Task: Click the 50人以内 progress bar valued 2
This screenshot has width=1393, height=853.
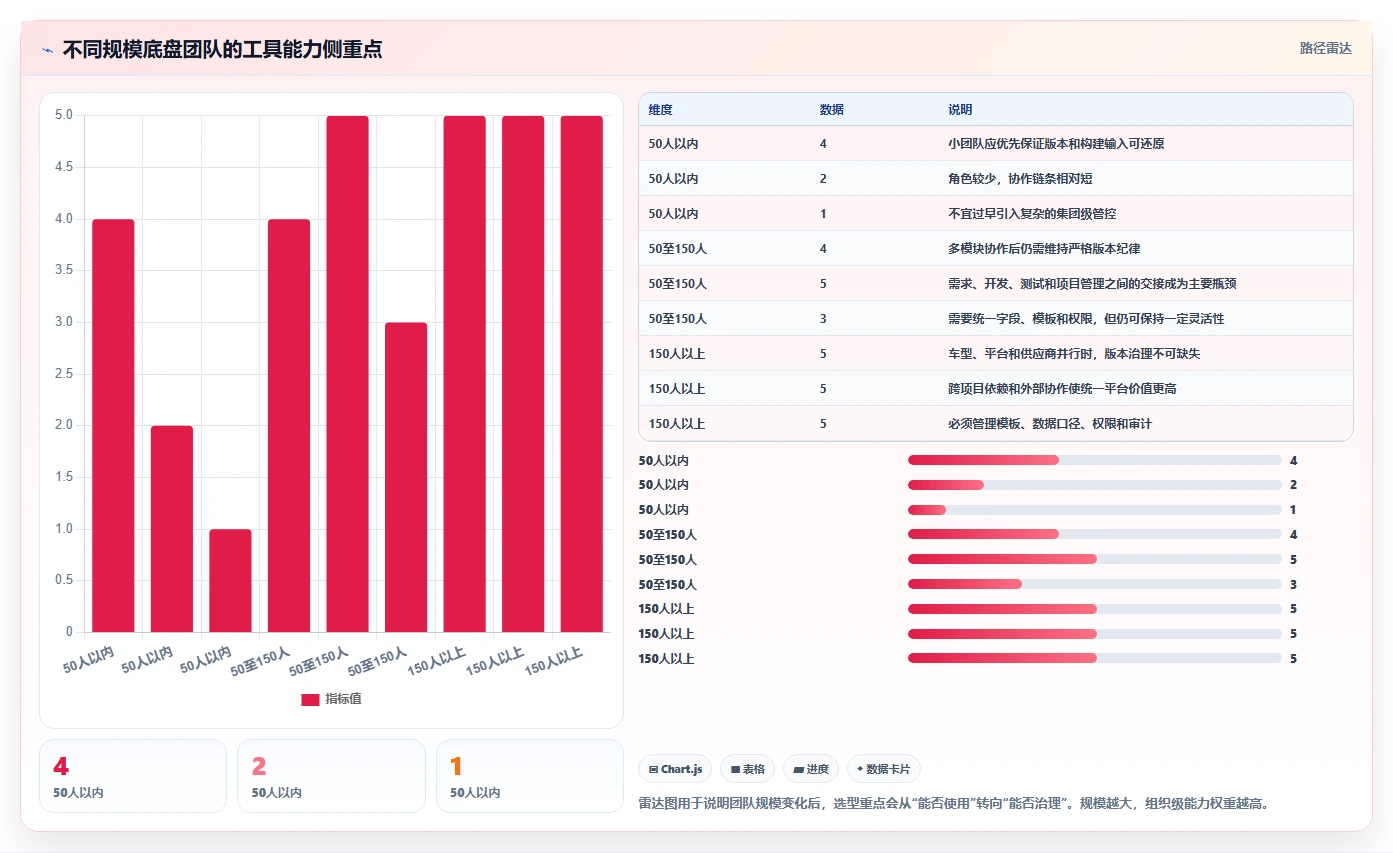Action: (x=1095, y=485)
